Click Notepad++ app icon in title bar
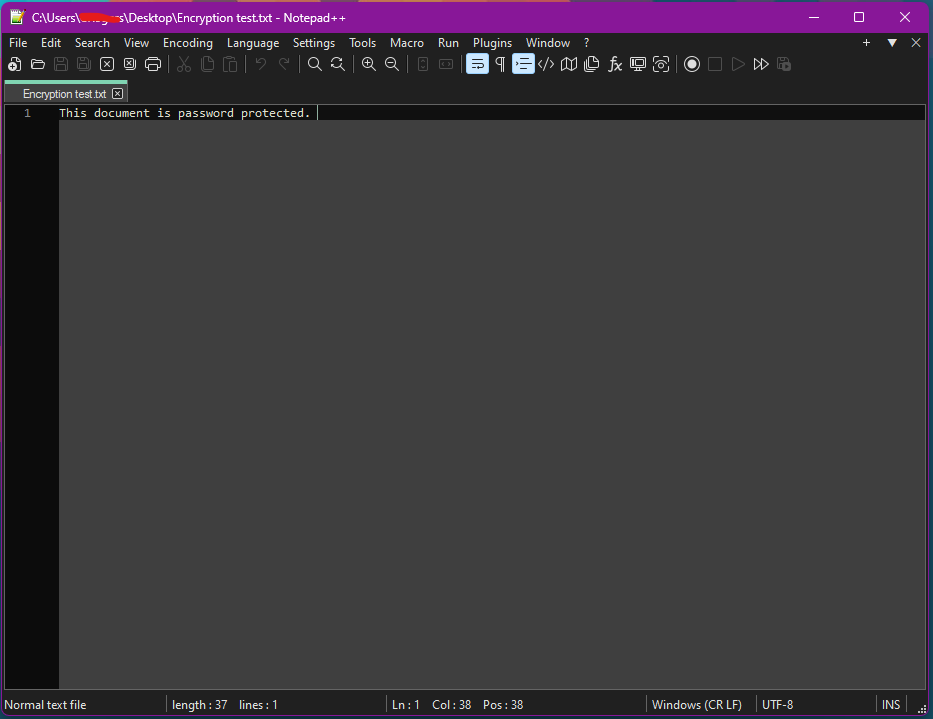933x719 pixels. pyautogui.click(x=17, y=17)
